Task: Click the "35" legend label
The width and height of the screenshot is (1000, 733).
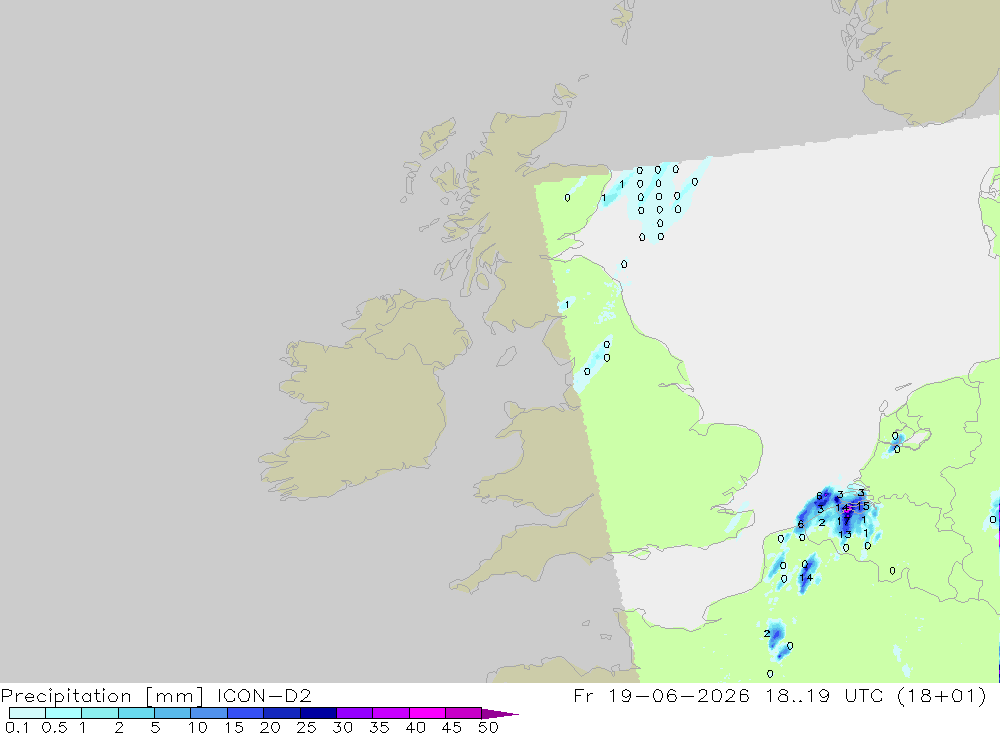Action: [379, 727]
